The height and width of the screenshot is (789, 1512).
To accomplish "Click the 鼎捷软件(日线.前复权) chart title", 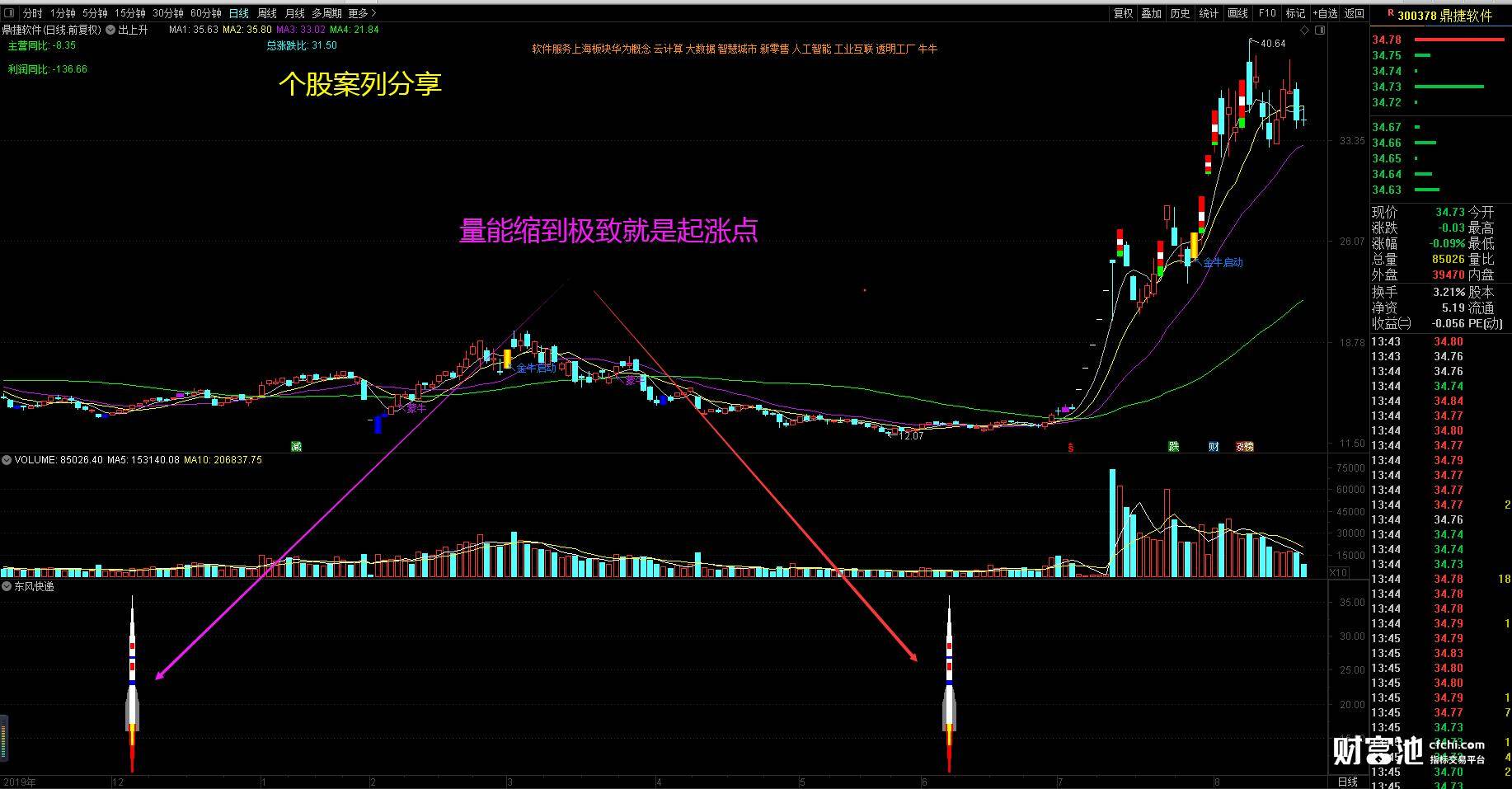I will click(x=51, y=30).
